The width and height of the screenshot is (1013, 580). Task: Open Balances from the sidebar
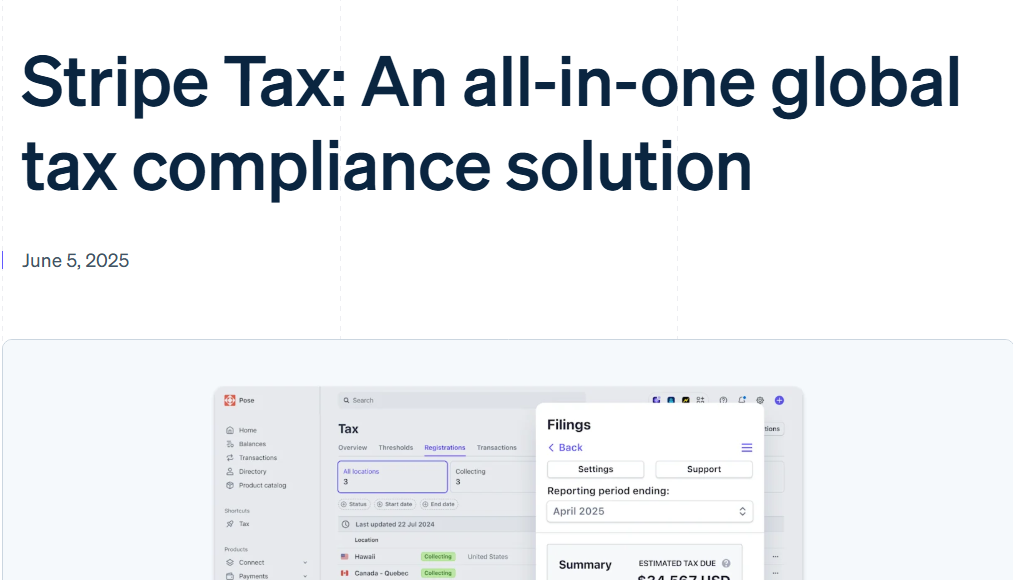229,444
